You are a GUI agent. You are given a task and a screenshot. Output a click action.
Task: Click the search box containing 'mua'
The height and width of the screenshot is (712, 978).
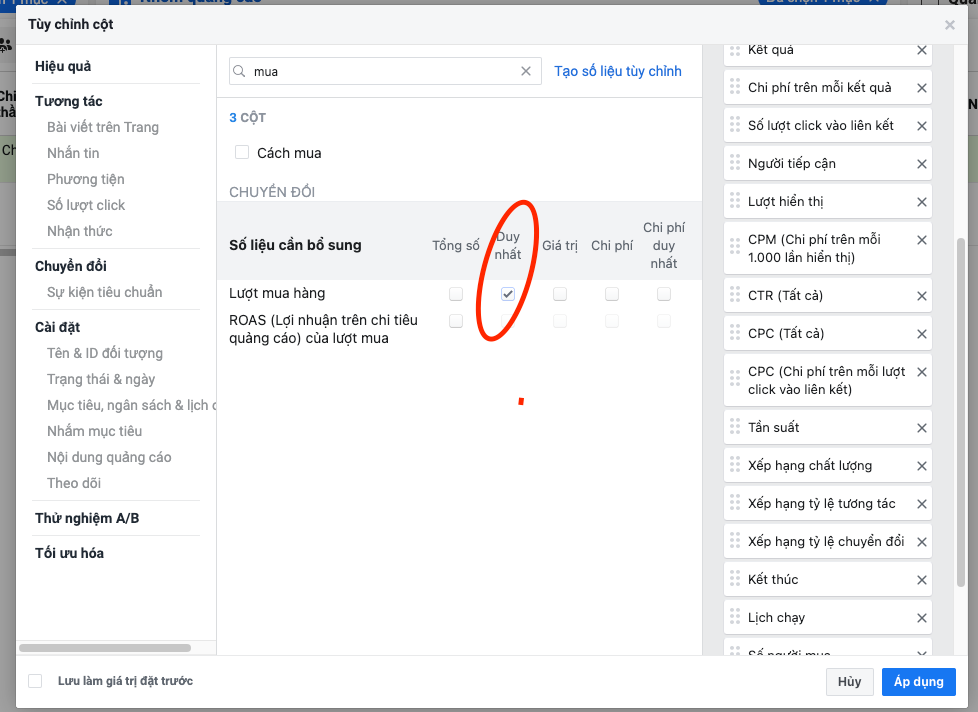pyautogui.click(x=380, y=72)
